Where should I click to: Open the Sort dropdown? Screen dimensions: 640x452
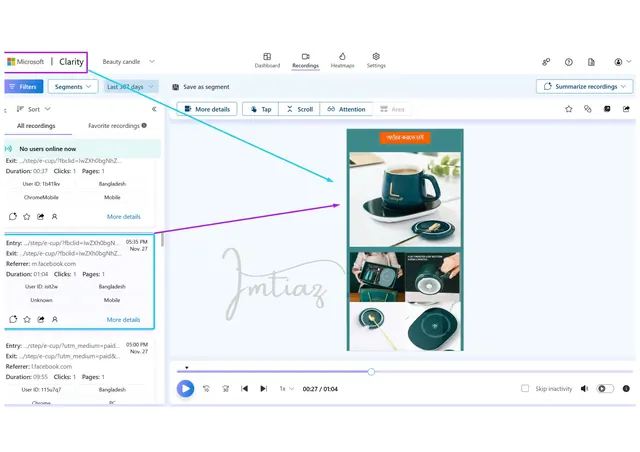33,109
